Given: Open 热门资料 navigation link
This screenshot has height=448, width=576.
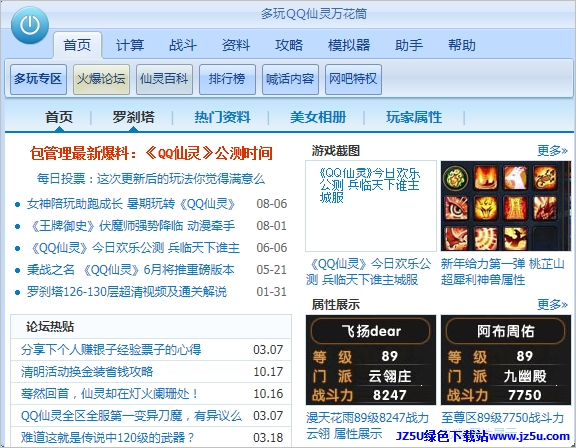Looking at the screenshot, I should pyautogui.click(x=222, y=118).
